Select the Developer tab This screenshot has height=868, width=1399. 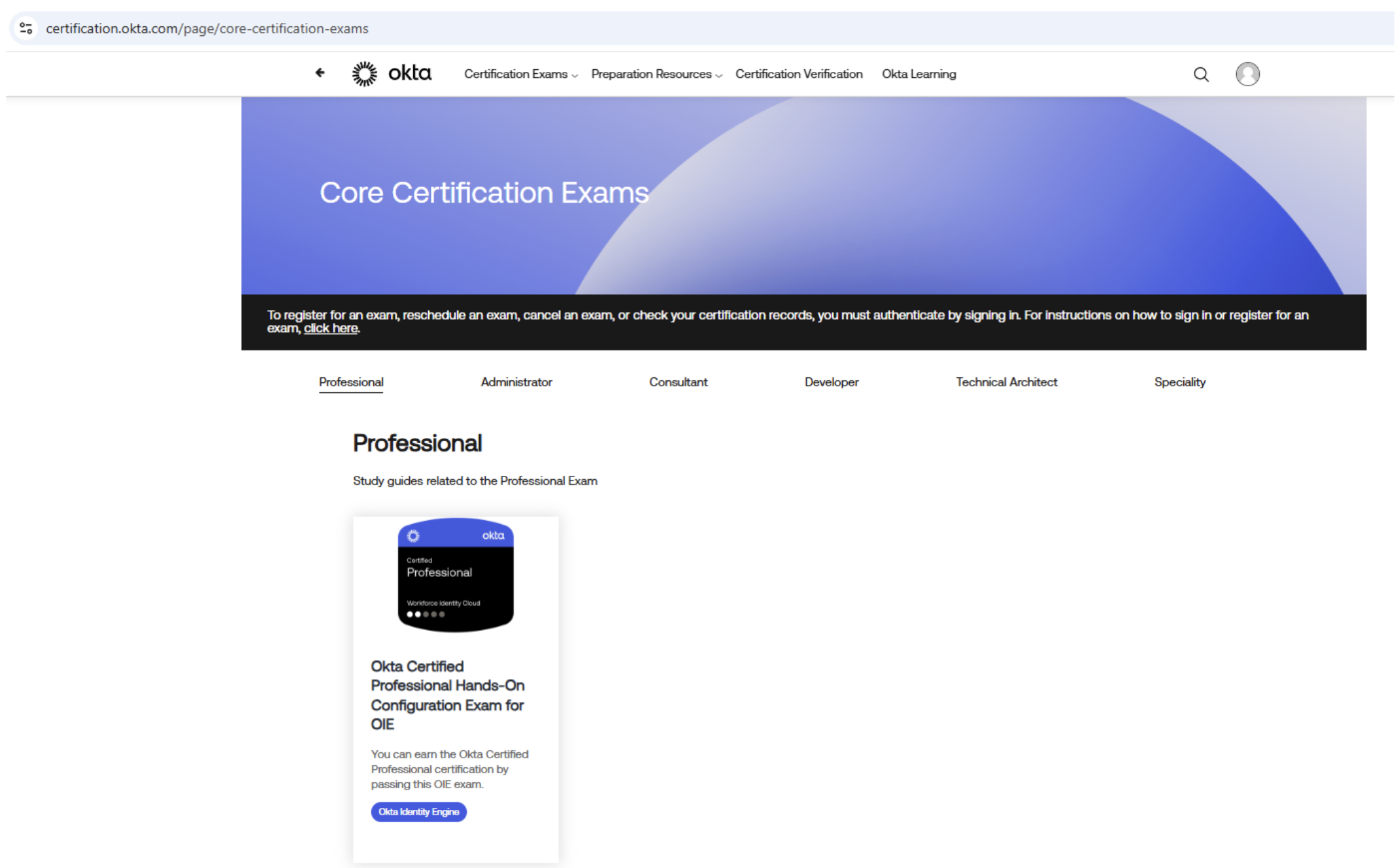click(831, 382)
